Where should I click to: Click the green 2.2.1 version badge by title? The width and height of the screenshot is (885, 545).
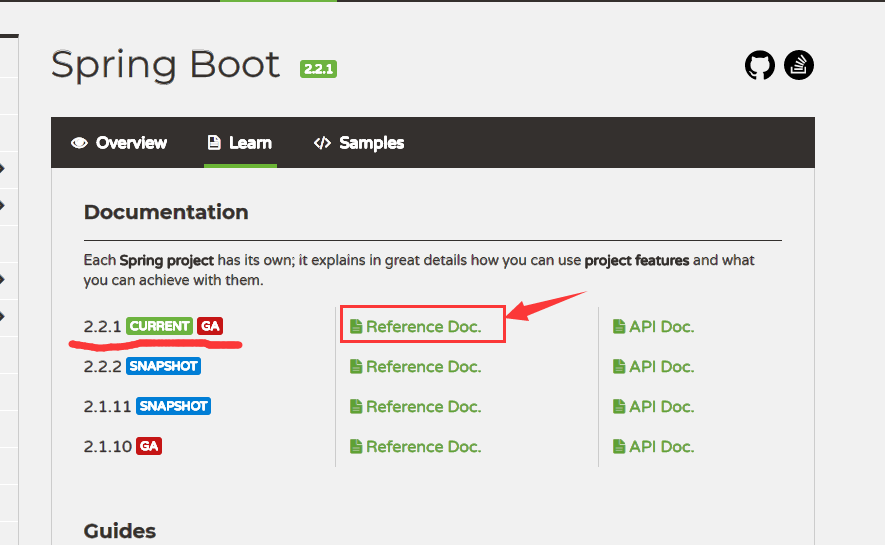pos(318,69)
